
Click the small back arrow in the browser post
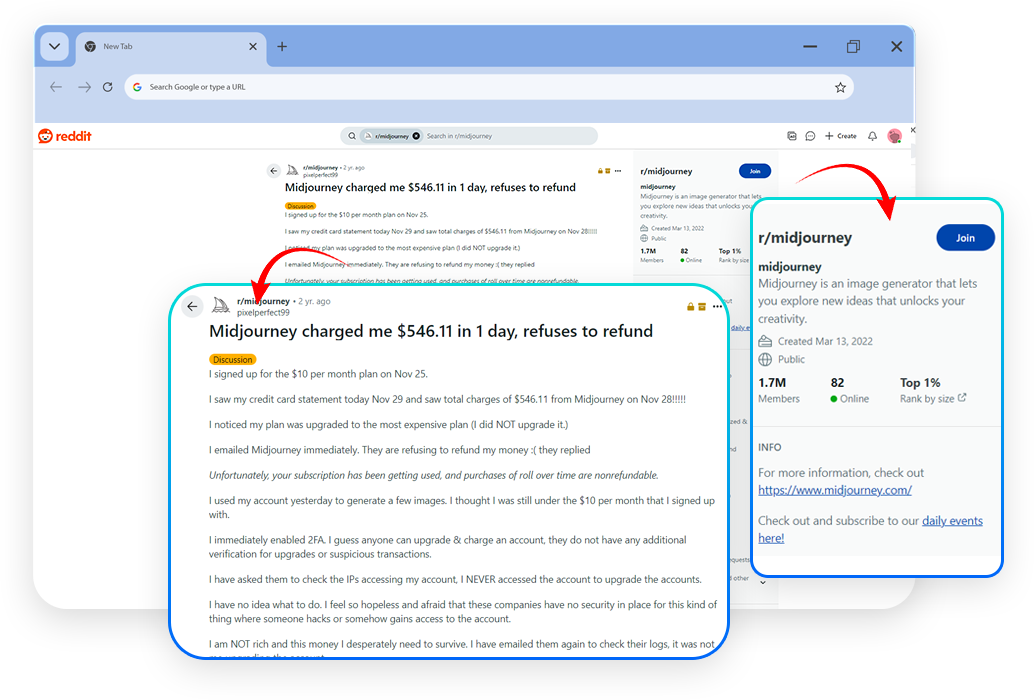tap(274, 171)
